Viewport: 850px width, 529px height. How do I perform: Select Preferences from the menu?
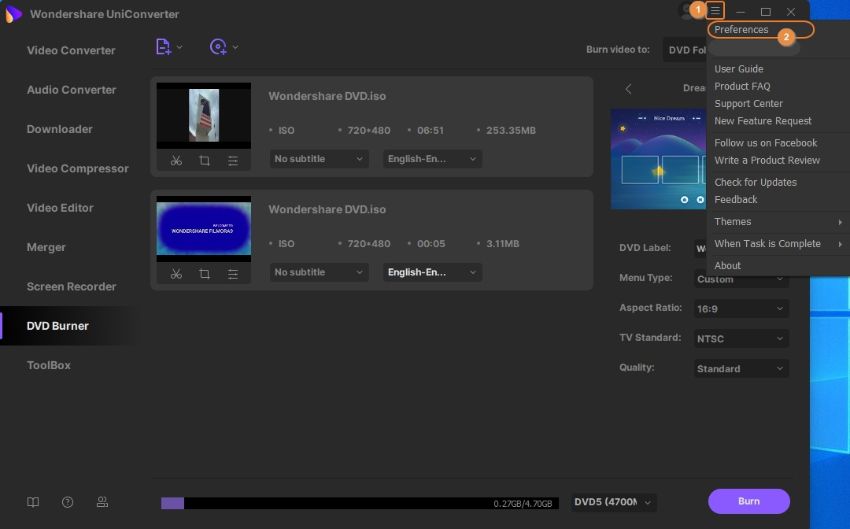741,30
